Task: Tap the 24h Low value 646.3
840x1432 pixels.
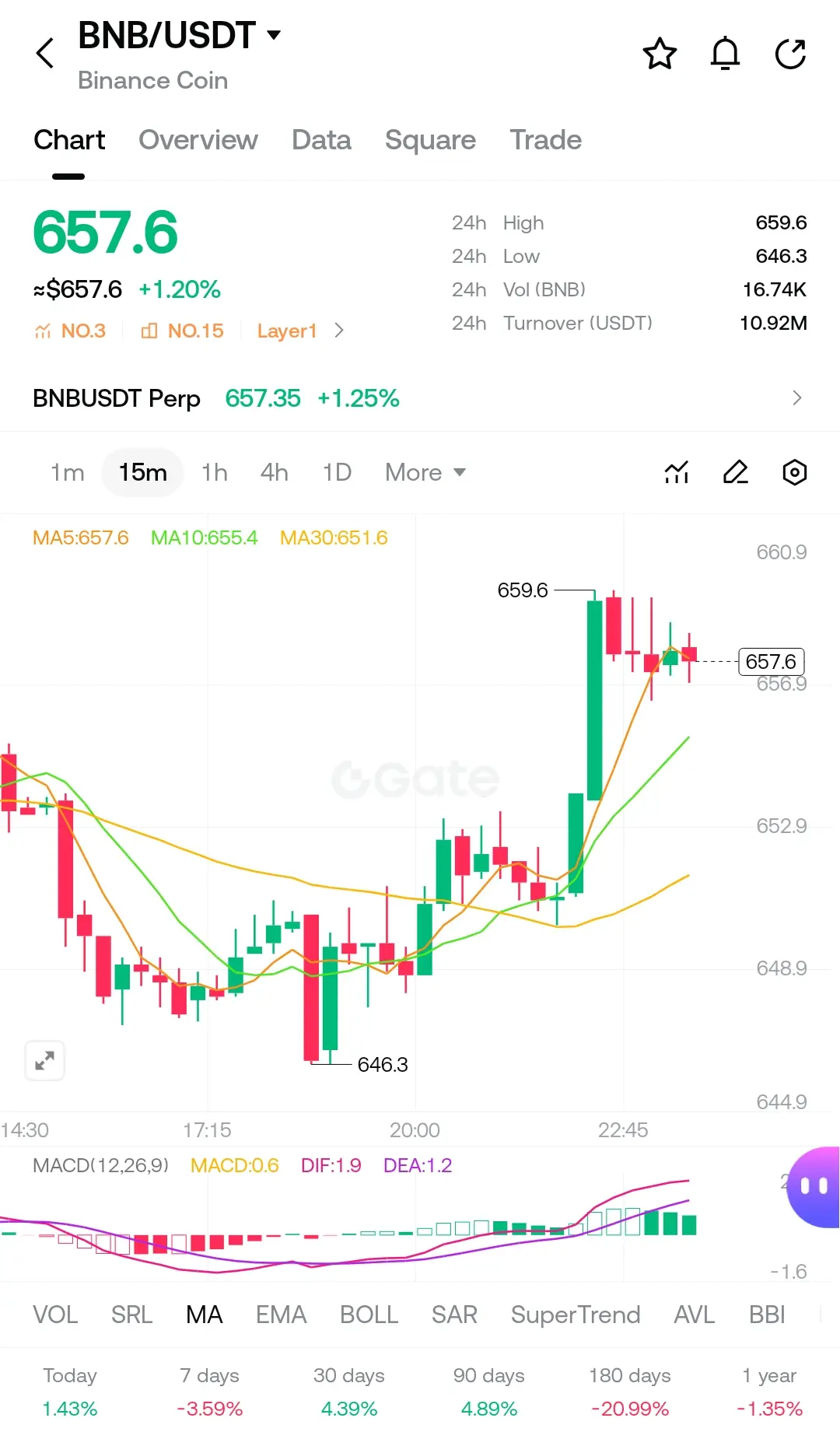Action: point(781,256)
